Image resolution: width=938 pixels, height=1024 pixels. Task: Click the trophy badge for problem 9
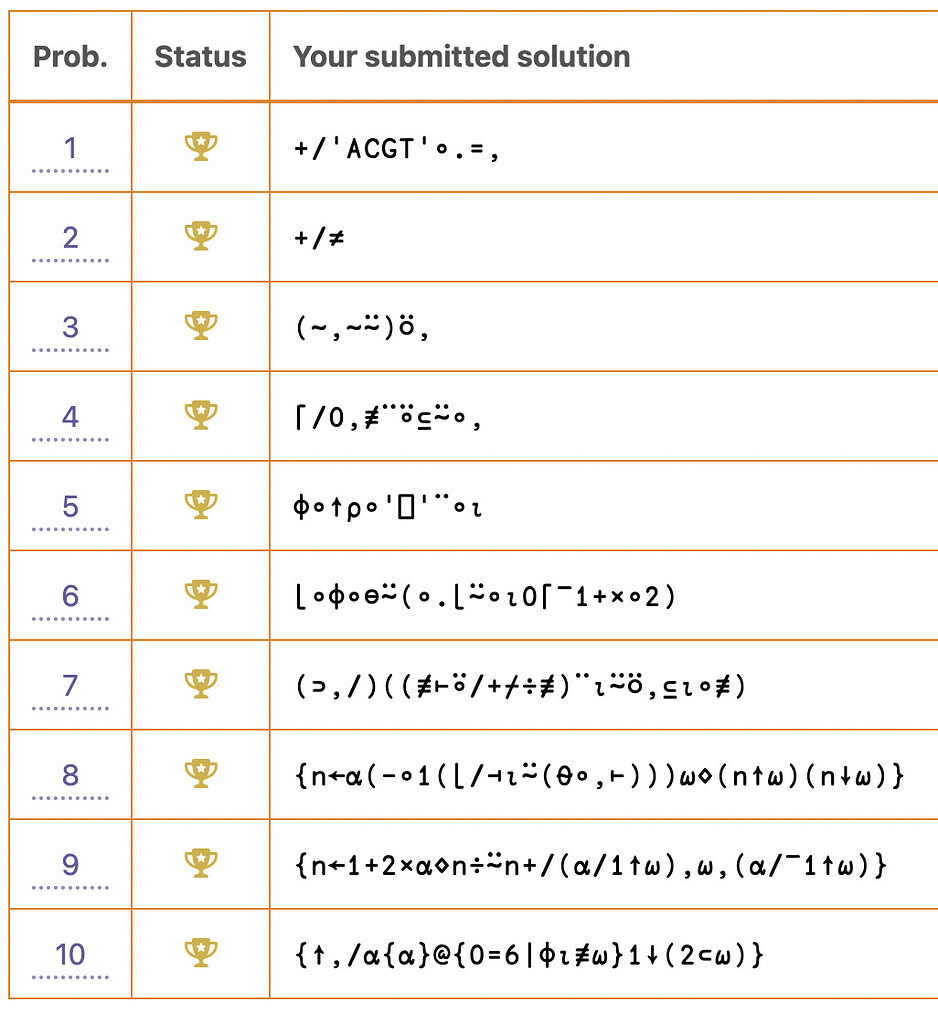(x=199, y=864)
